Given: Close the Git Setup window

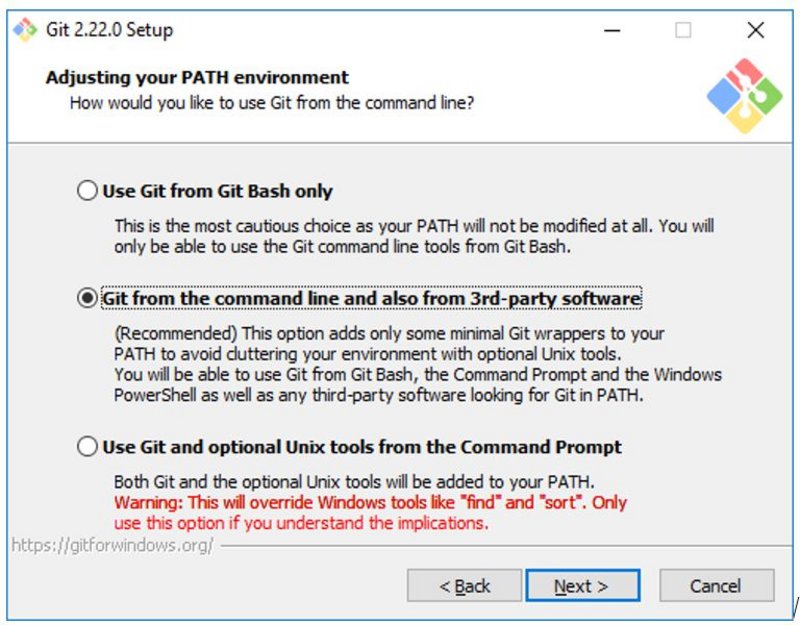Looking at the screenshot, I should click(x=756, y=31).
